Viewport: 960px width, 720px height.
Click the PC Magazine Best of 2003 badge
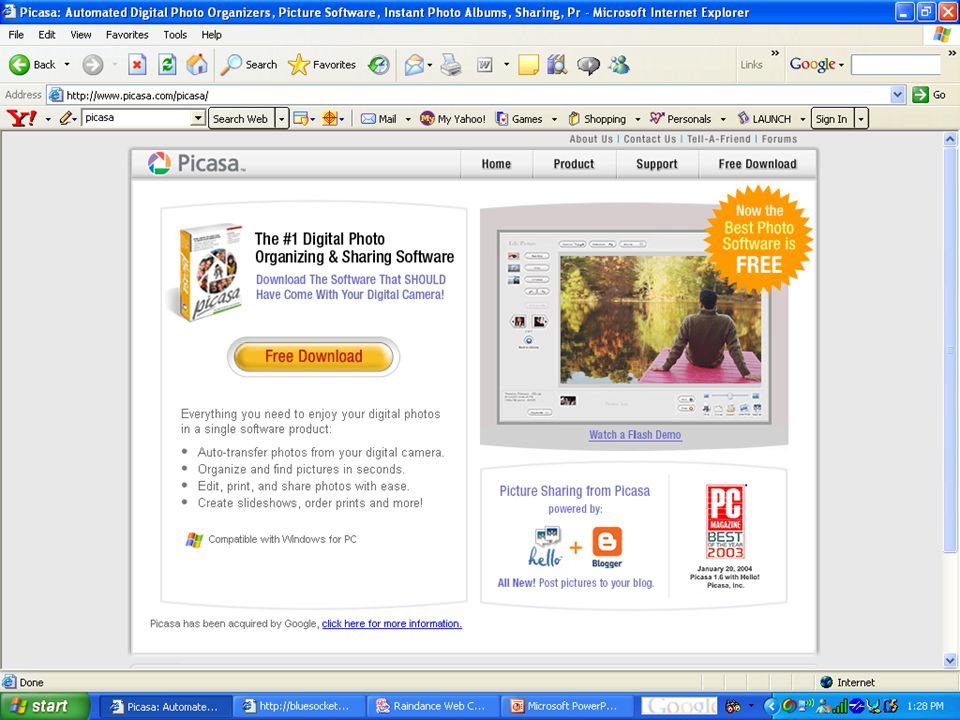(x=725, y=521)
